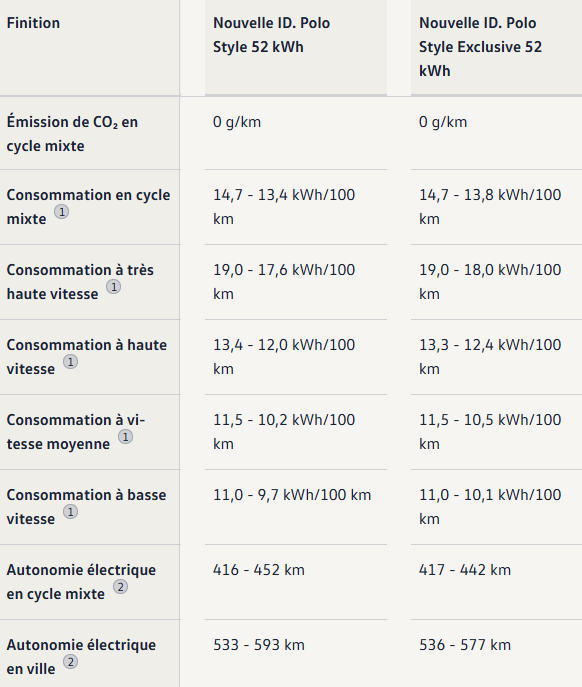Click the 416 - 452 km range value
The image size is (582, 687).
259,570
